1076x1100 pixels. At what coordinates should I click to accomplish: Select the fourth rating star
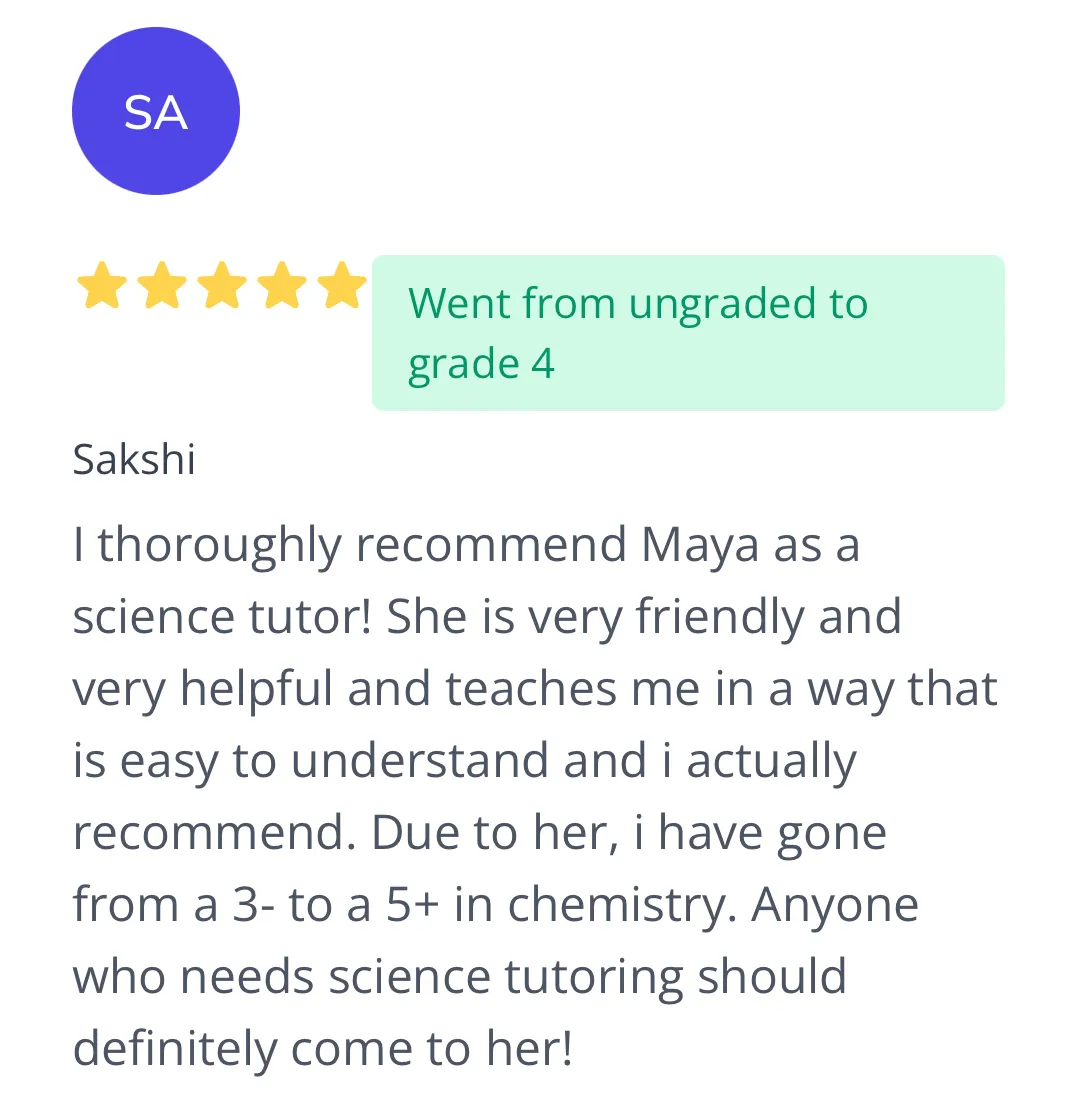click(x=282, y=285)
